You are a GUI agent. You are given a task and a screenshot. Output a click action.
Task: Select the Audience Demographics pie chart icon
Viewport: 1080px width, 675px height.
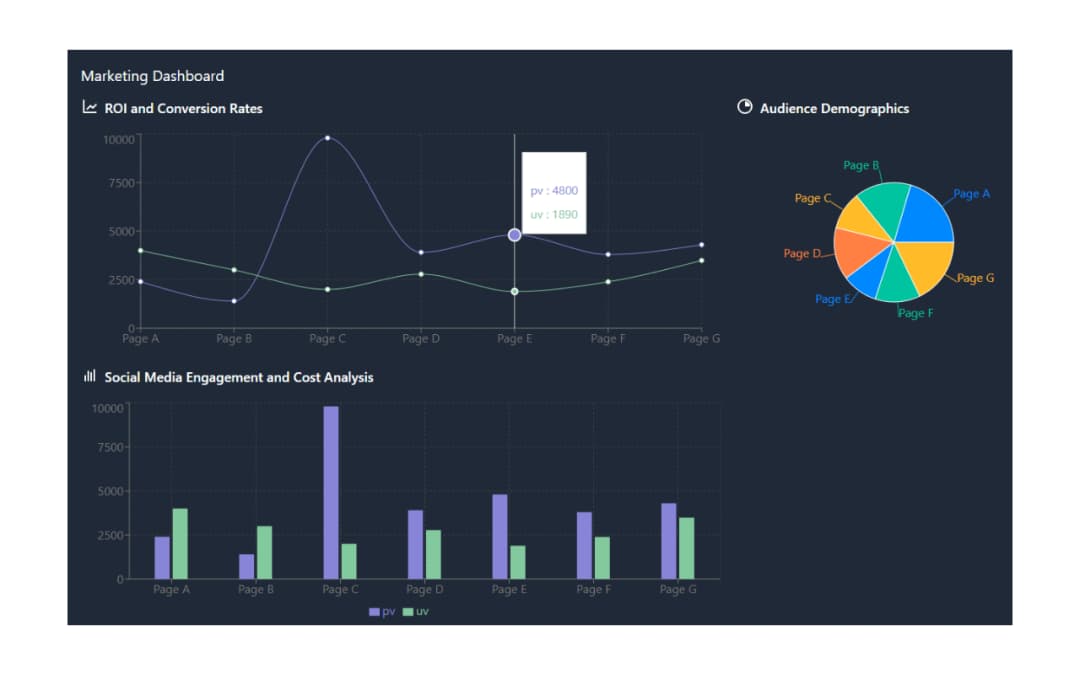pos(744,107)
